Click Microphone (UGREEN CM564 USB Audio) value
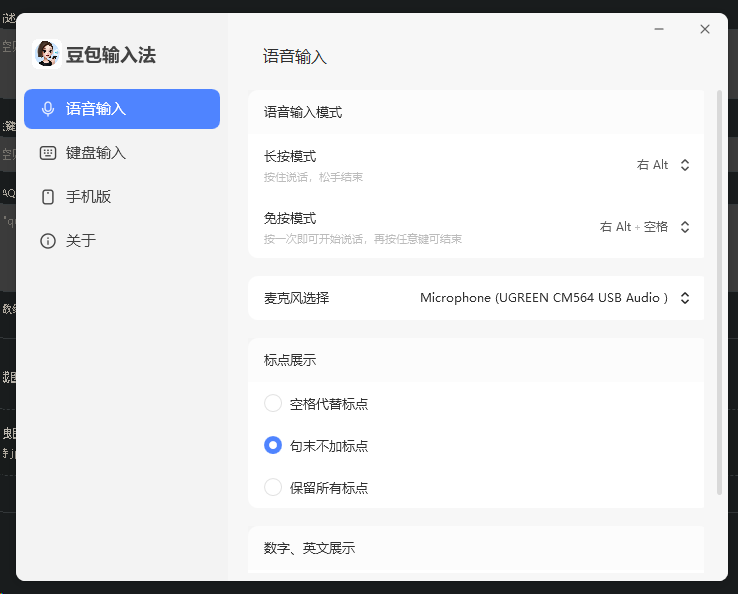Image resolution: width=738 pixels, height=594 pixels. point(544,298)
